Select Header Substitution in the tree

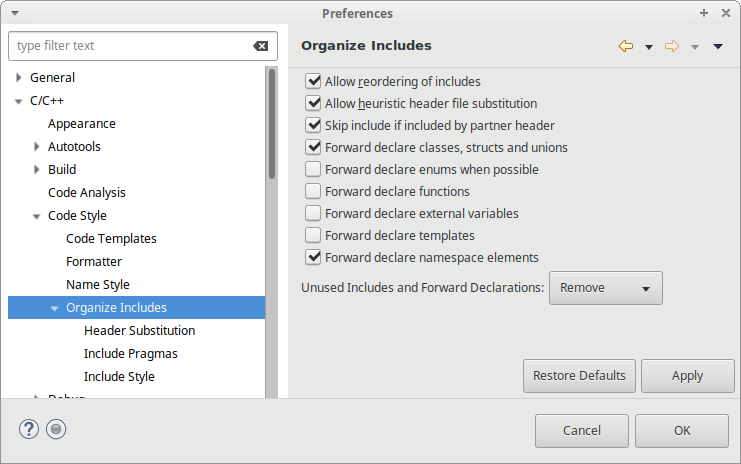139,331
